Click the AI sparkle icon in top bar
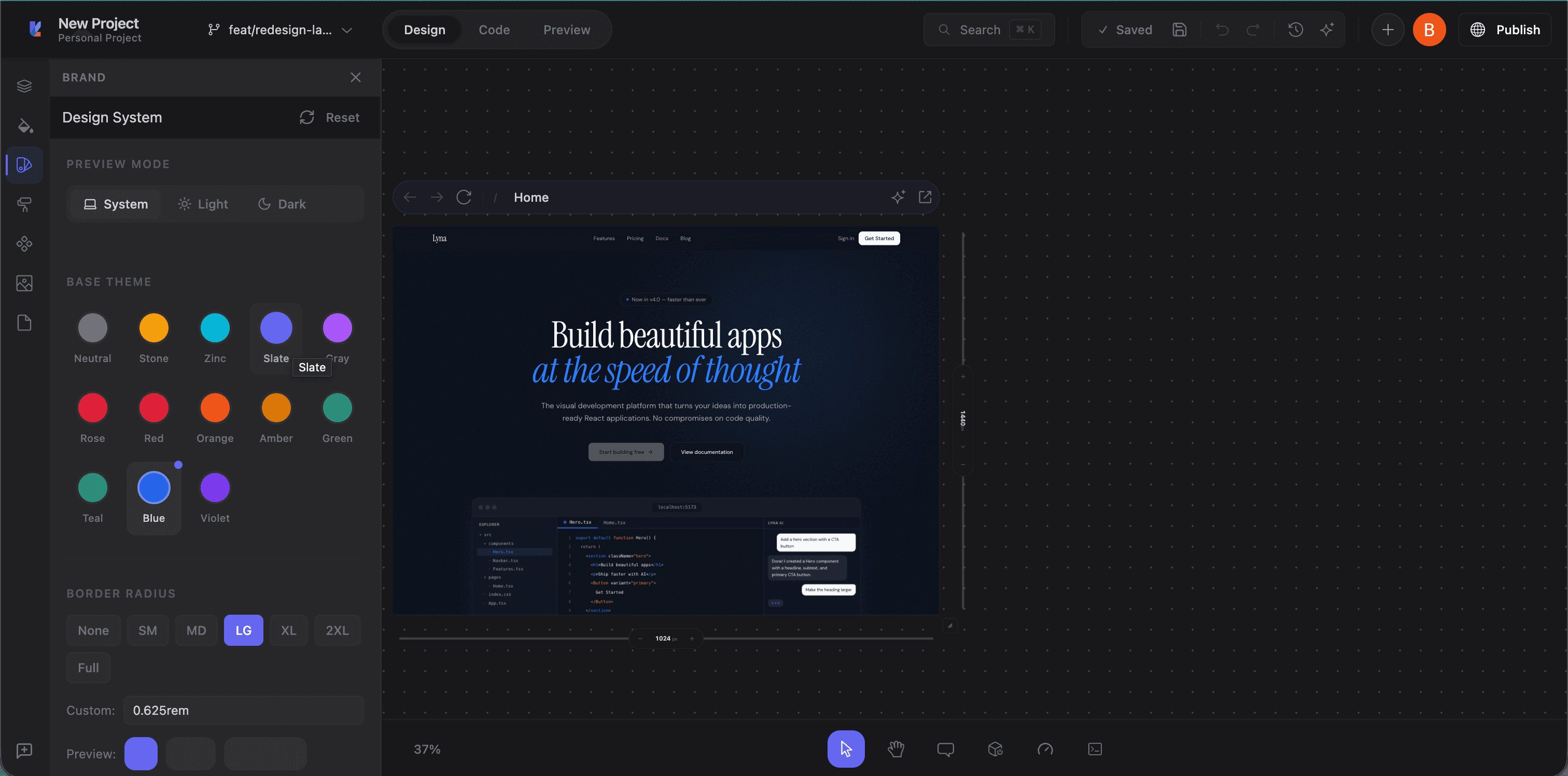Image resolution: width=1568 pixels, height=776 pixels. coord(1327,30)
